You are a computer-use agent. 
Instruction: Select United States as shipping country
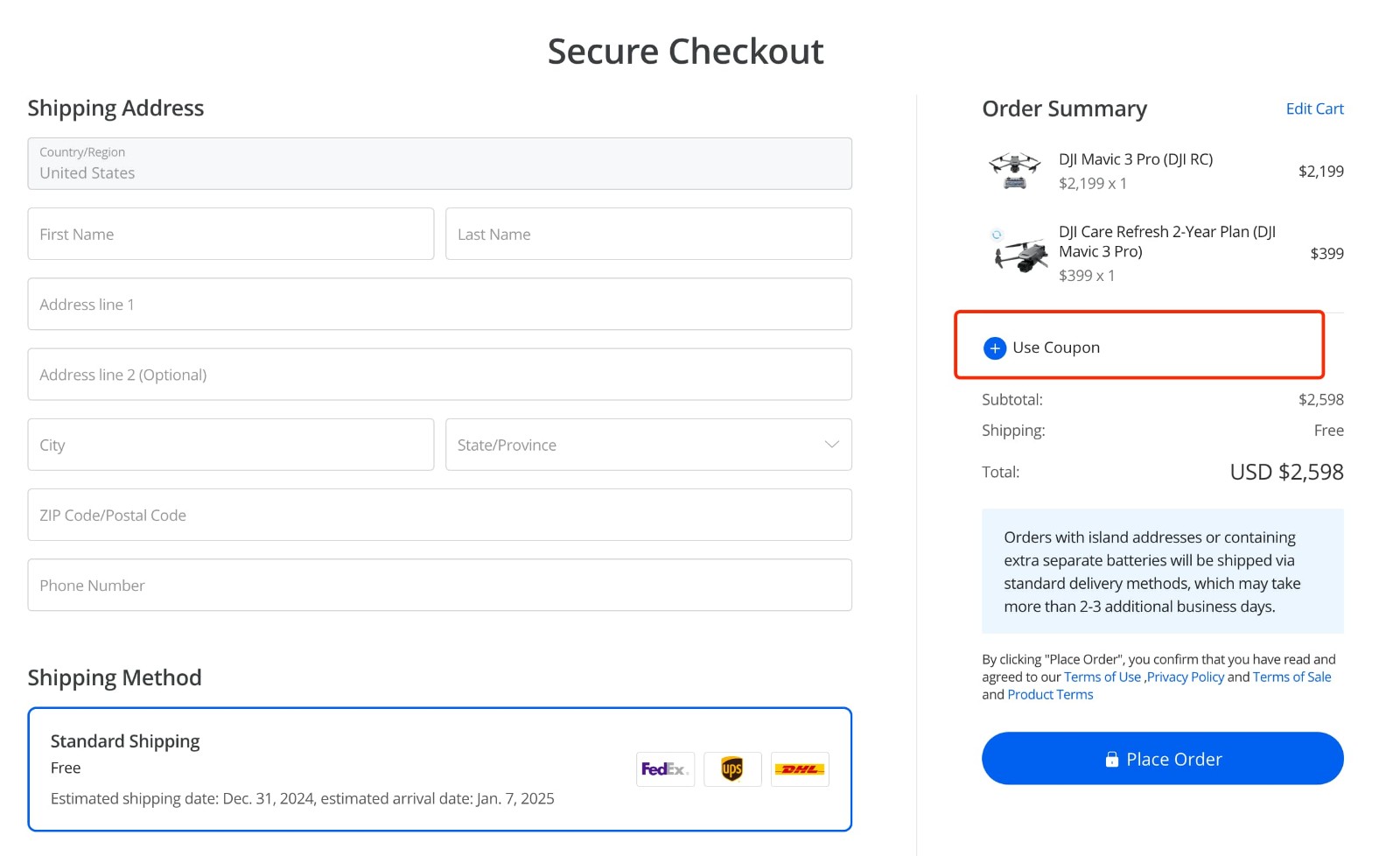pos(439,164)
